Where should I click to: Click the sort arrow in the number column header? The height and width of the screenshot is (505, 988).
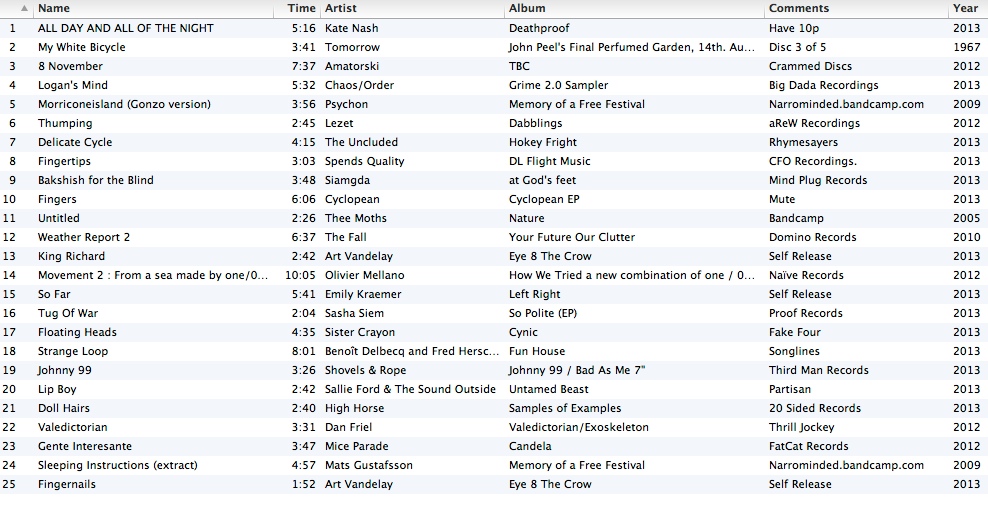[x=24, y=8]
